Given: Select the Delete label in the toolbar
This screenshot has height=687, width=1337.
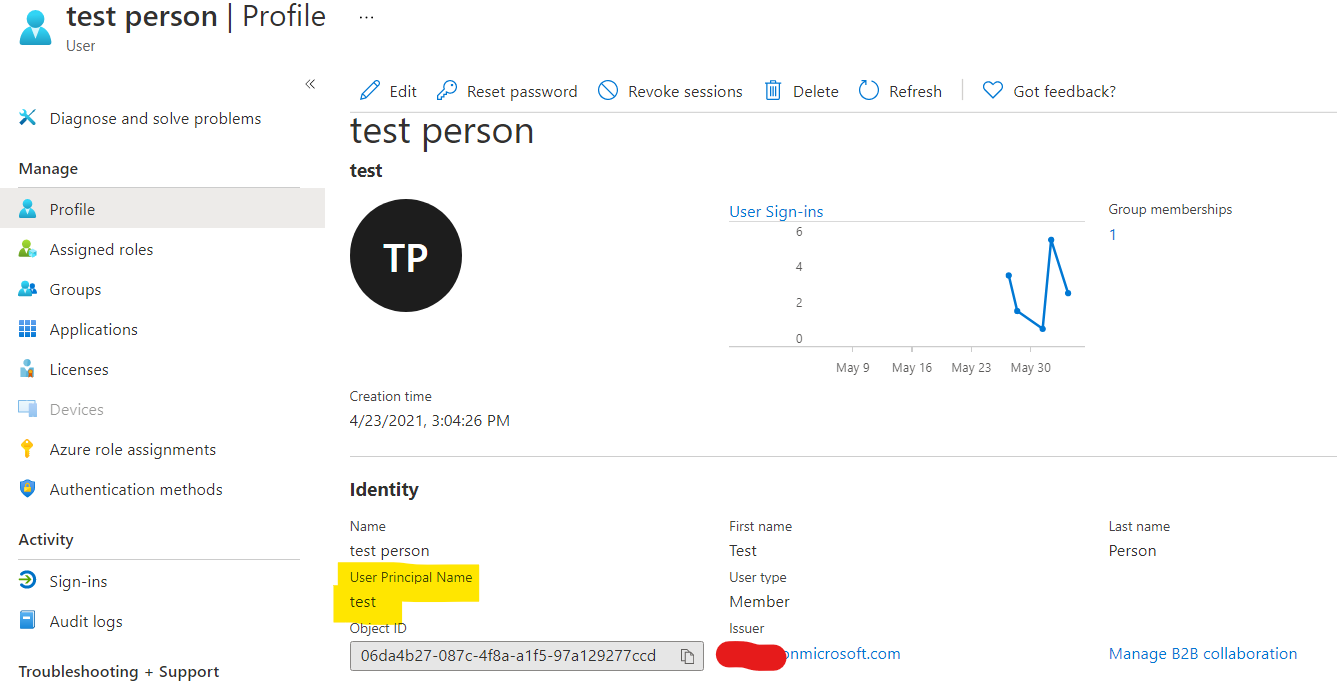Looking at the screenshot, I should (816, 91).
